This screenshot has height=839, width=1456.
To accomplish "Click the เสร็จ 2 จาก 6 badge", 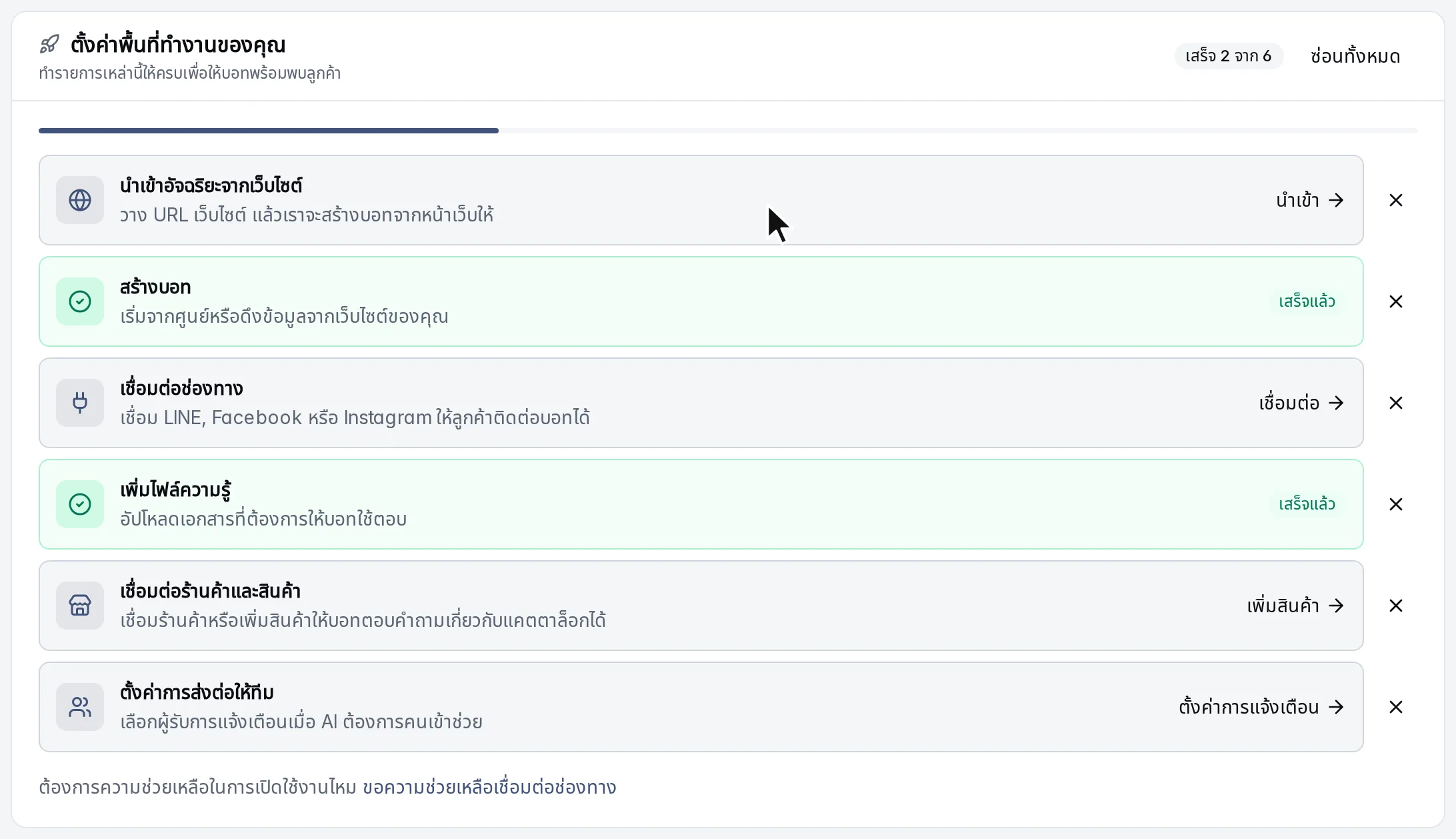I will [1229, 56].
